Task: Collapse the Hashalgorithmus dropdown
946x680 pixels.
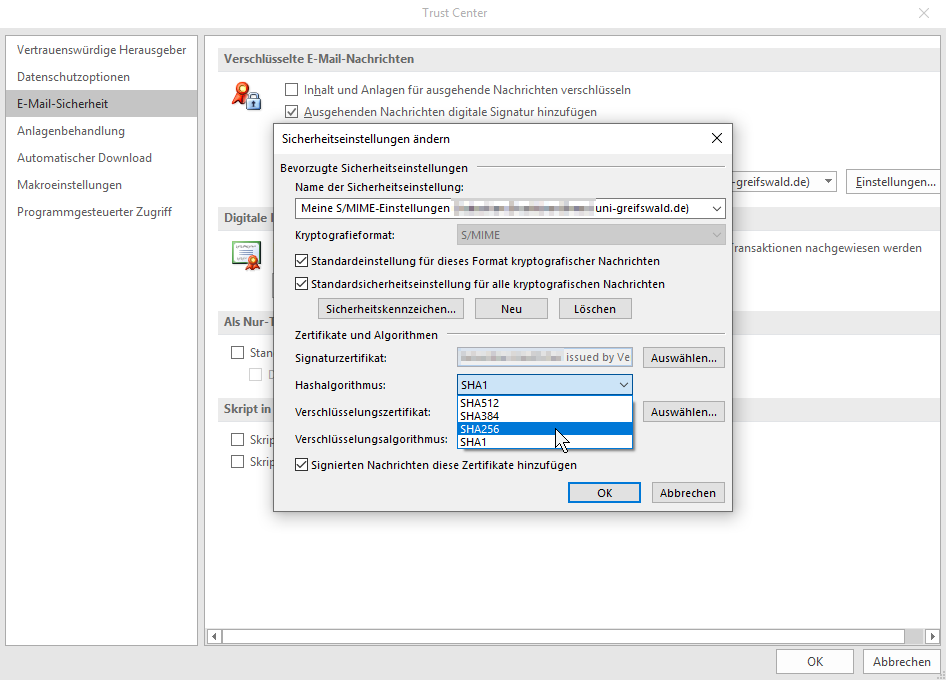Action: (x=624, y=385)
